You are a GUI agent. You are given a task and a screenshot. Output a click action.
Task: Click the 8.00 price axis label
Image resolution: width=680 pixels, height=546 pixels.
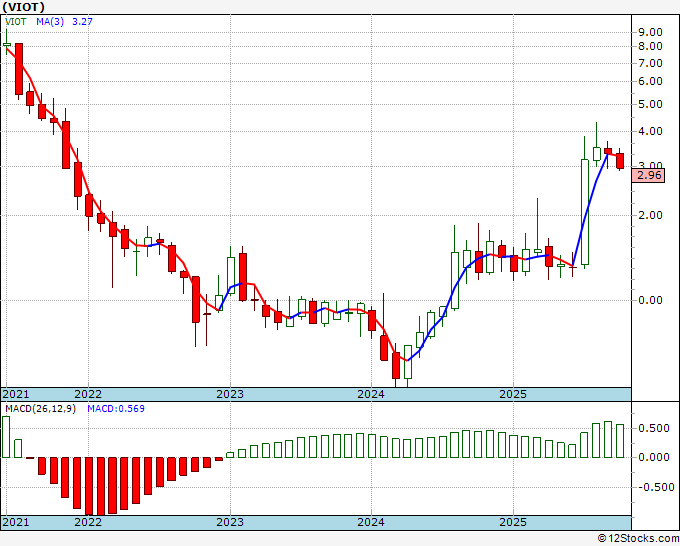650,46
